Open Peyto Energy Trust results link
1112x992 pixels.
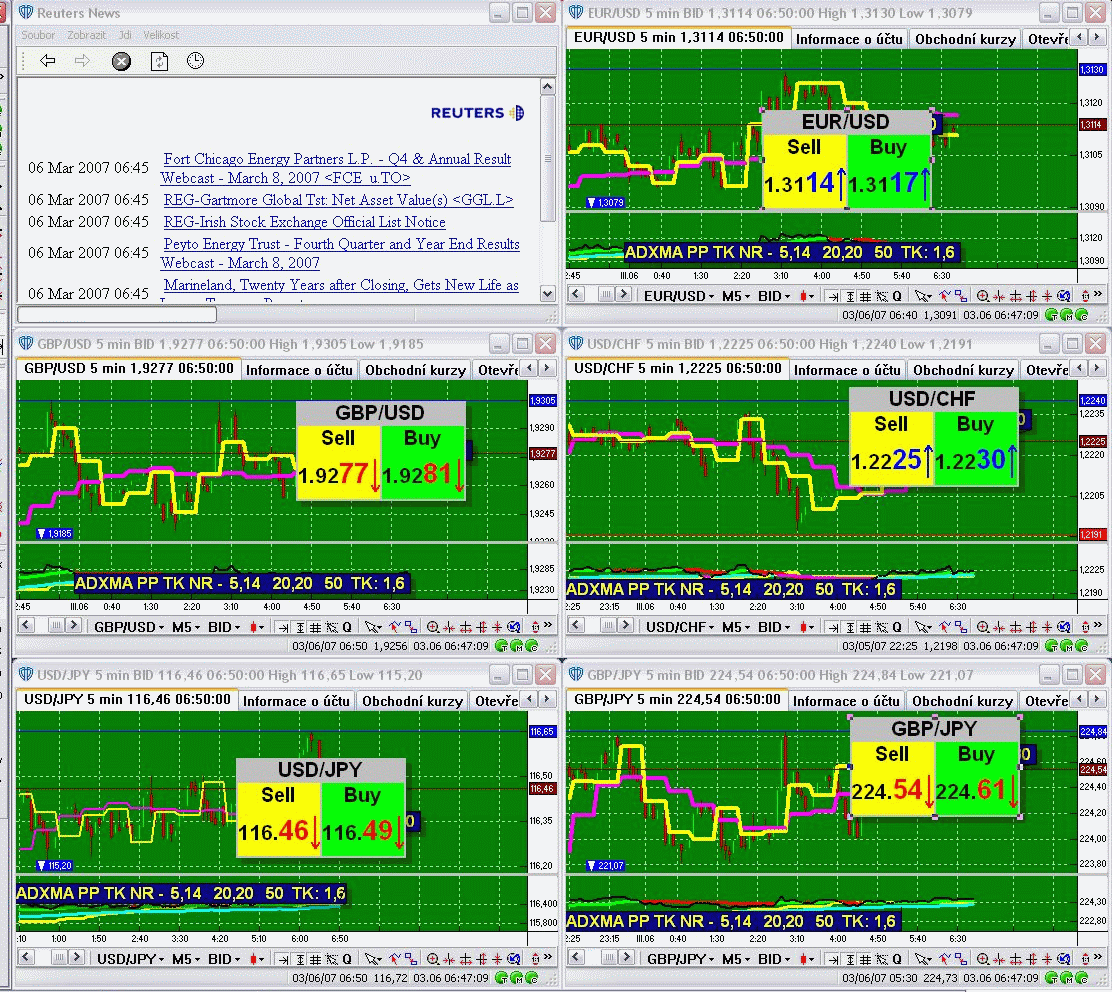pyautogui.click(x=340, y=253)
